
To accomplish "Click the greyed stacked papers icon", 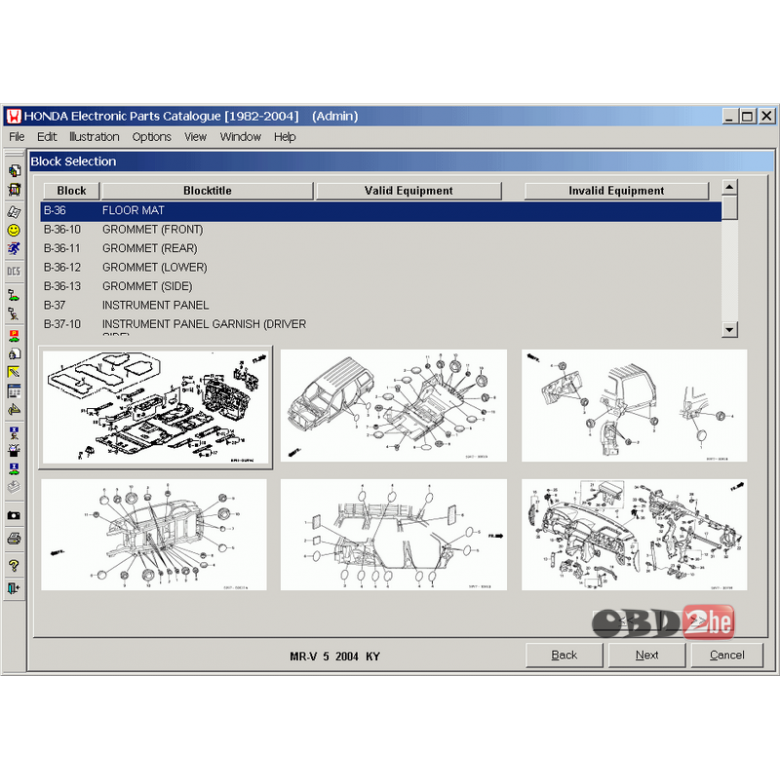I will (14, 488).
